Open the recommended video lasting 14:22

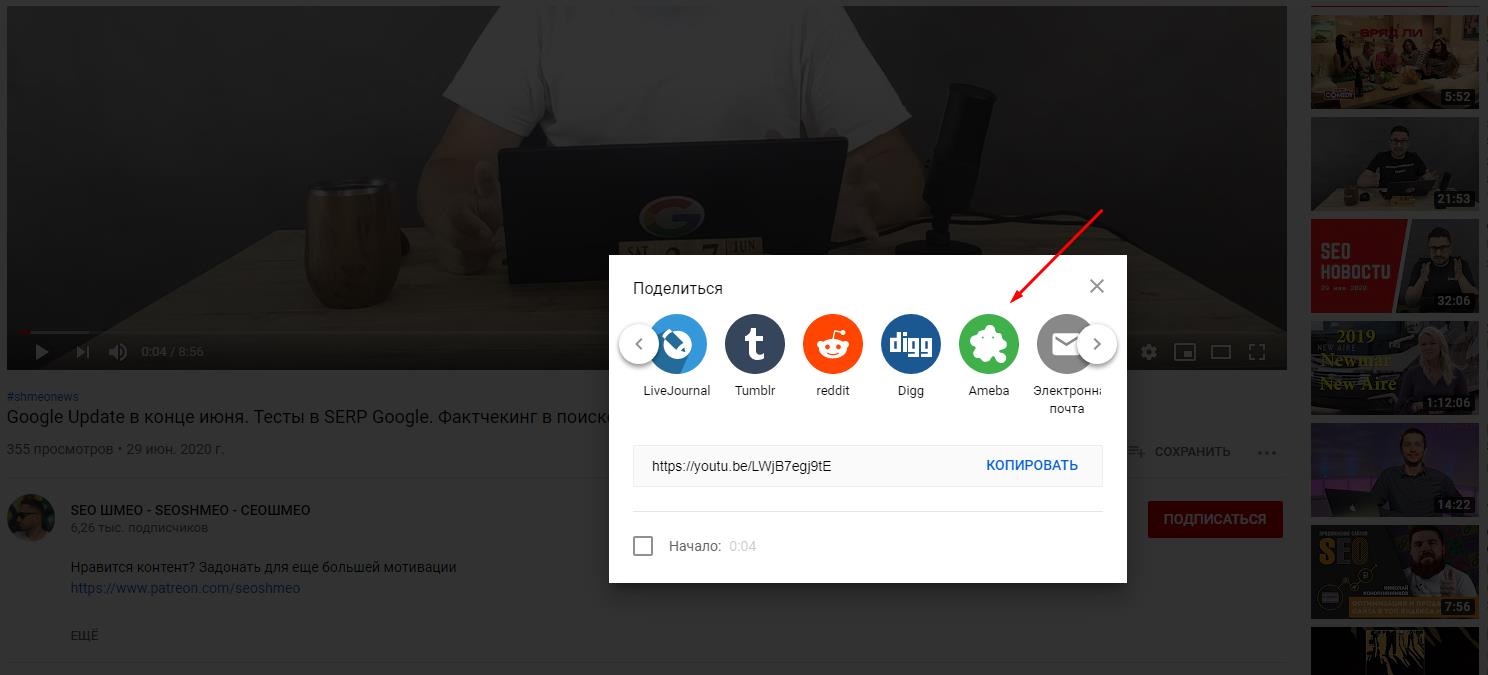pos(1394,470)
